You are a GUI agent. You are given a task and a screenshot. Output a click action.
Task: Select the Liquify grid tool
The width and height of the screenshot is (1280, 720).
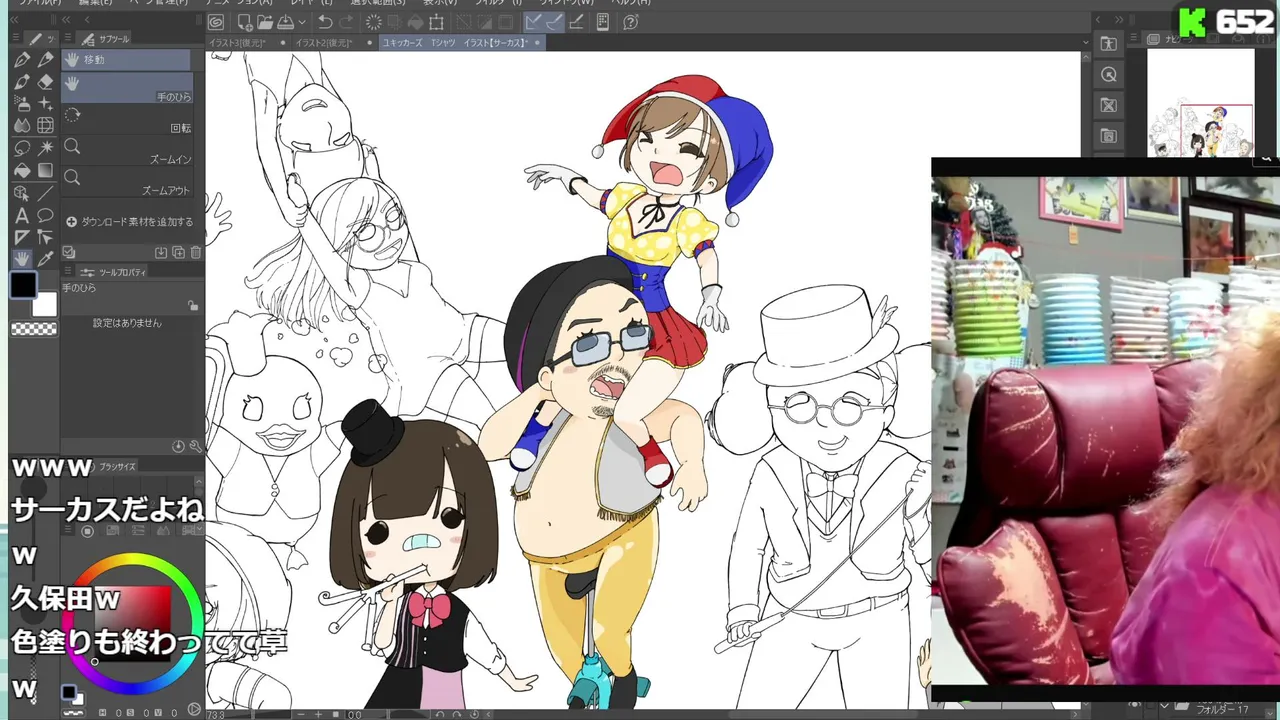point(45,126)
